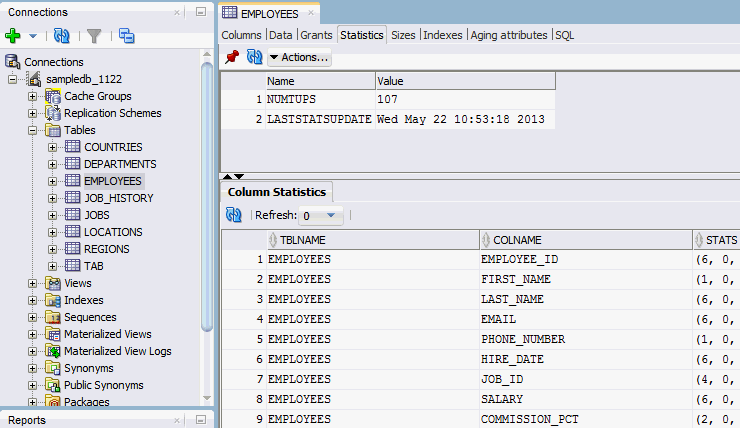Click the Sequences folder icon
Image resolution: width=740 pixels, height=428 pixels.
(x=53, y=317)
